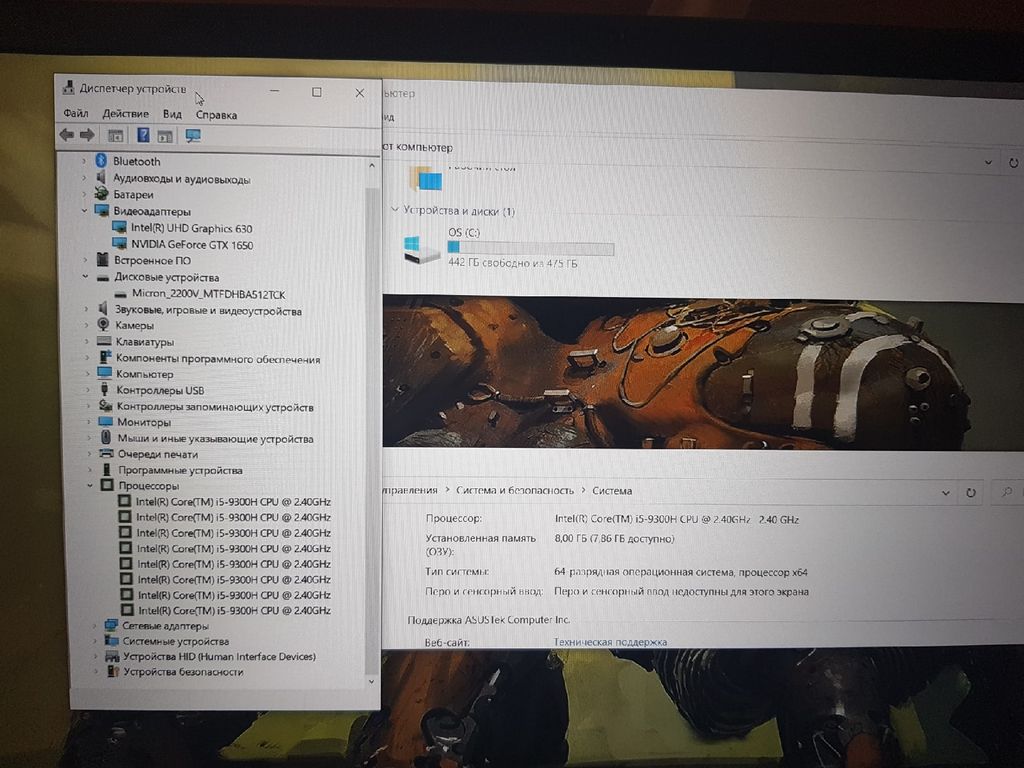Expand the Программные устройства category
This screenshot has width=1024, height=768.
[89, 470]
